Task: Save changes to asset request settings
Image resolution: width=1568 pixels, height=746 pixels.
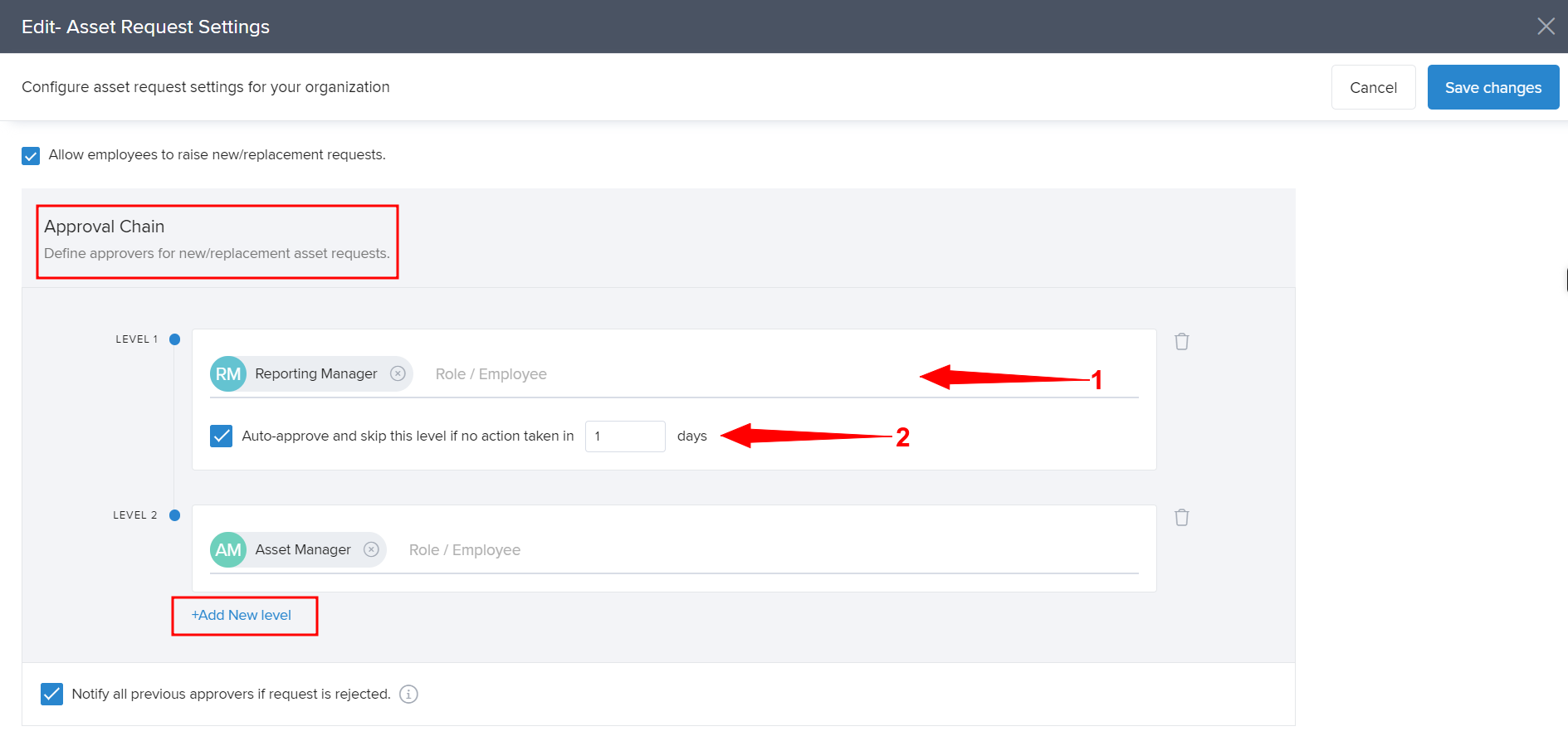Action: coord(1492,87)
